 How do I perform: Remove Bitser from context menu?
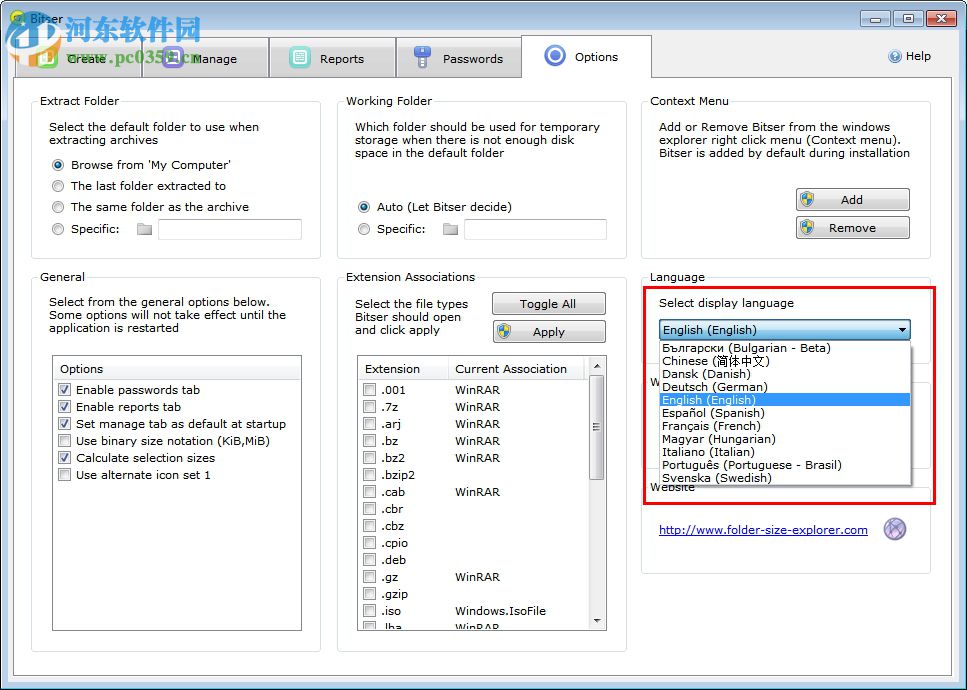click(852, 228)
